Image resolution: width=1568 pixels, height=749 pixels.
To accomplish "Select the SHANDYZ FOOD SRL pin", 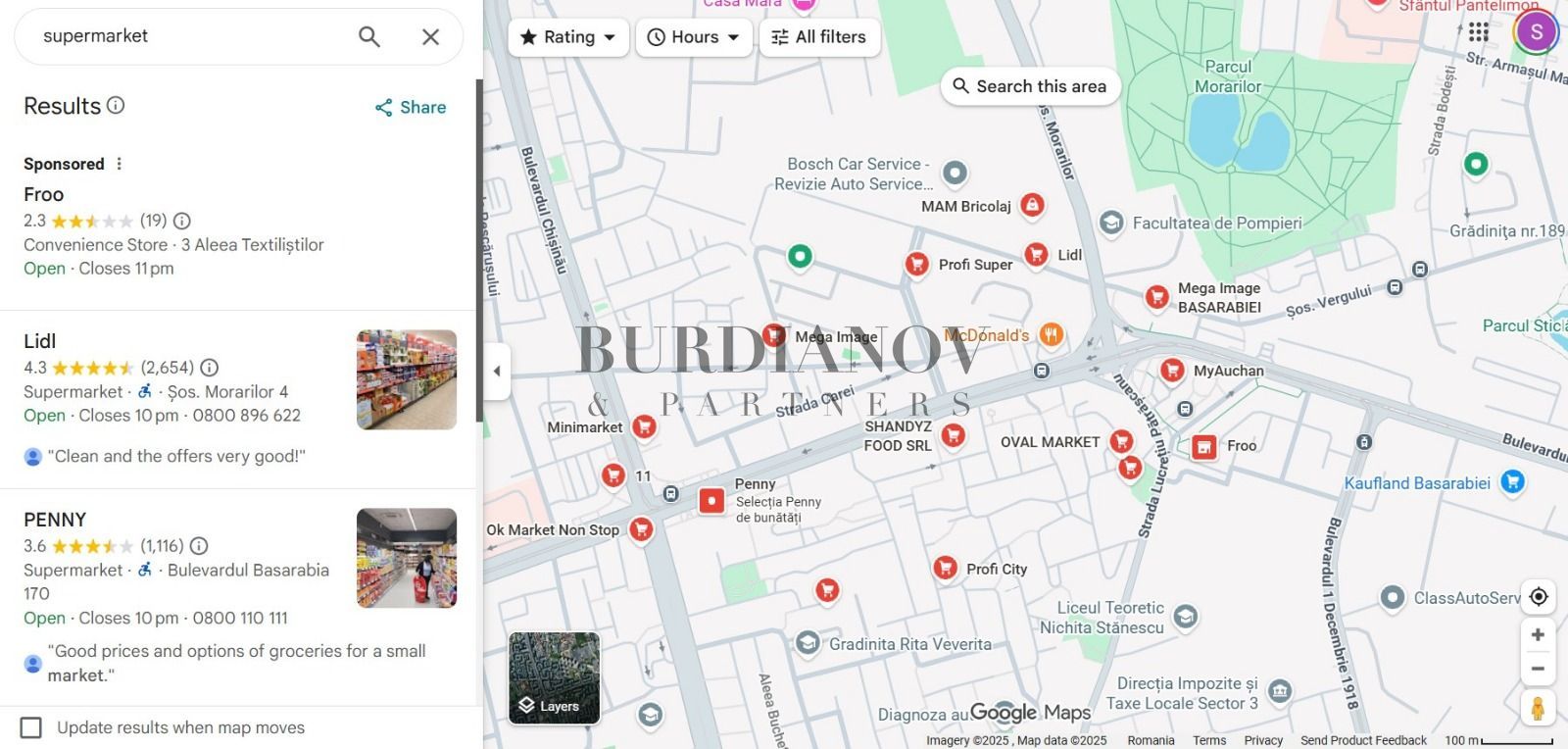I will (953, 435).
